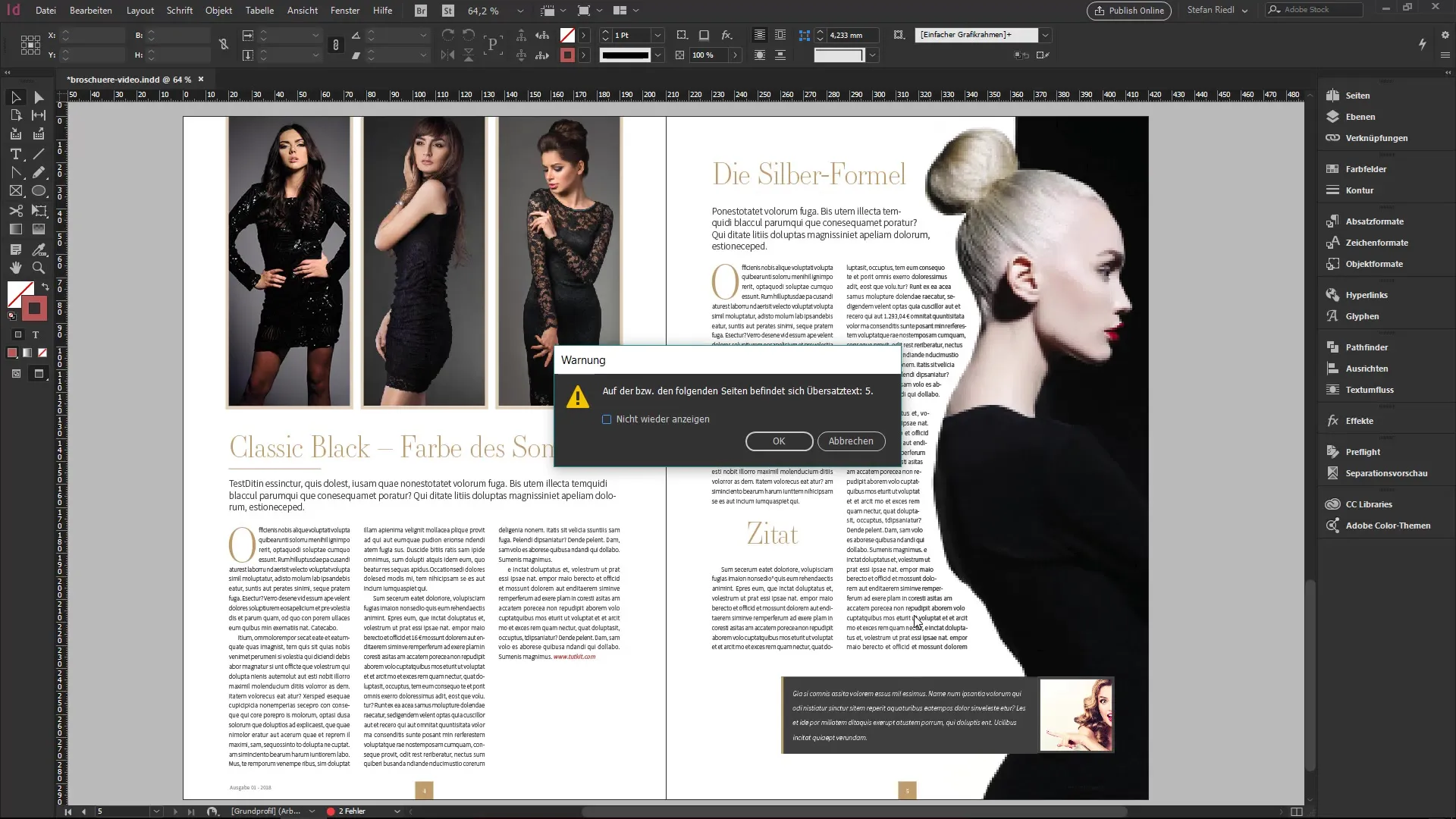Check 'Nicht wieder anzeigen' checkbox
Viewport: 1456px width, 819px height.
pyautogui.click(x=607, y=419)
